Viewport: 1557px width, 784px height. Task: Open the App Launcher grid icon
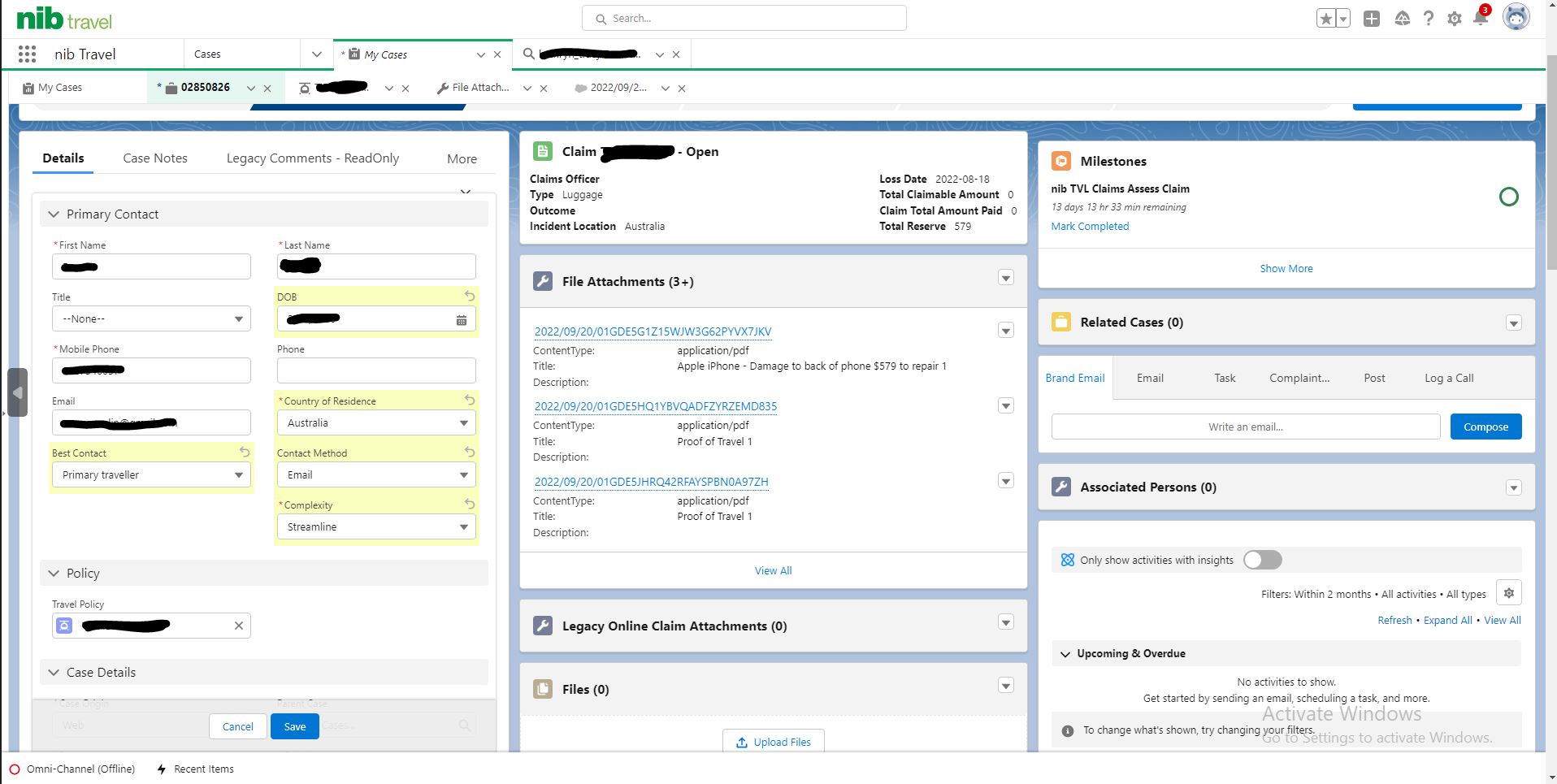27,54
